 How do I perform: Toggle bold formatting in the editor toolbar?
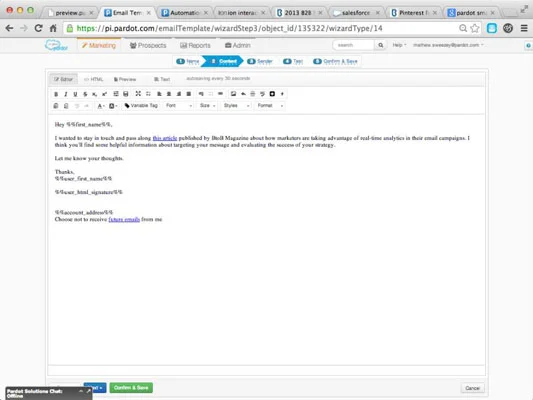click(56, 94)
